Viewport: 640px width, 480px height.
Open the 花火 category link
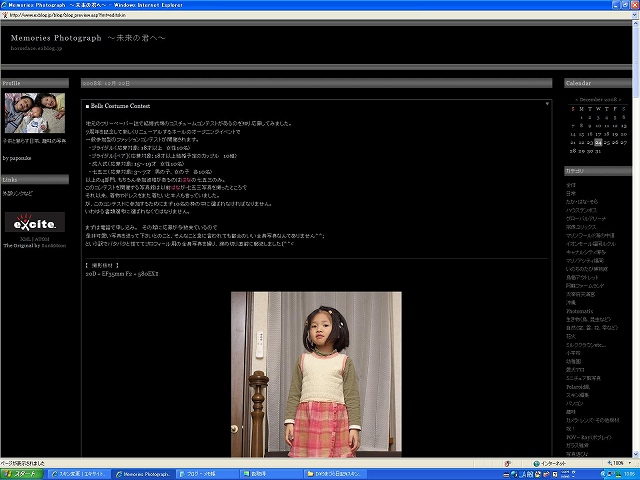[x=571, y=336]
